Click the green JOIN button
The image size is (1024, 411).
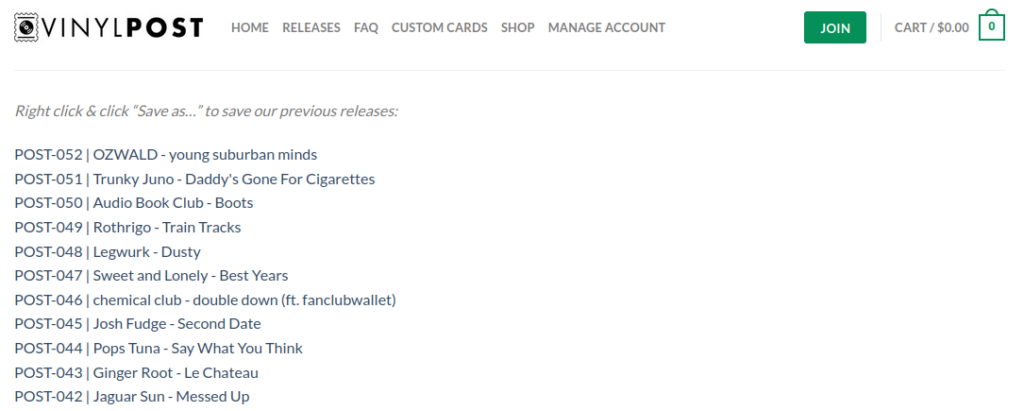[x=835, y=27]
